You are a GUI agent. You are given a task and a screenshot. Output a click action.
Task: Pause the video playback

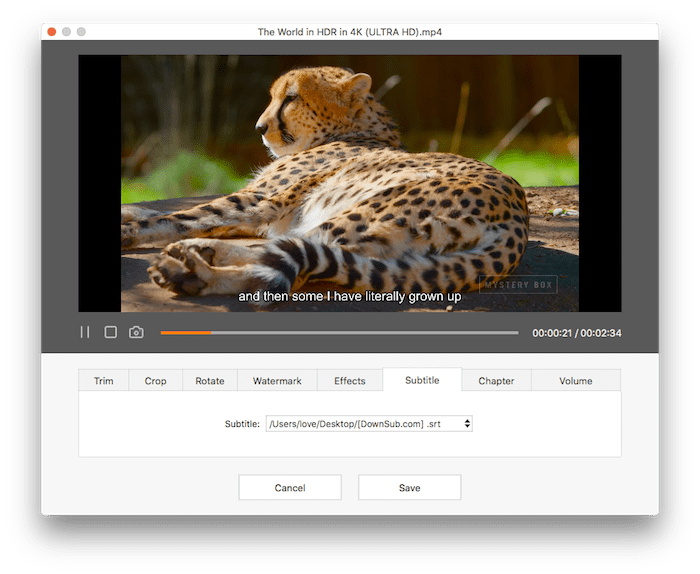[85, 332]
